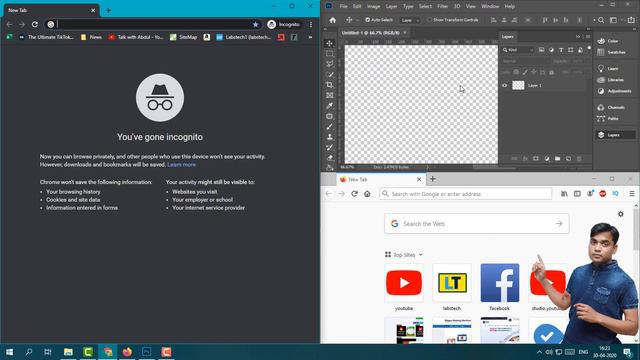Expand hidden Chrome bookmarks chevron
The image size is (640, 360).
310,37
